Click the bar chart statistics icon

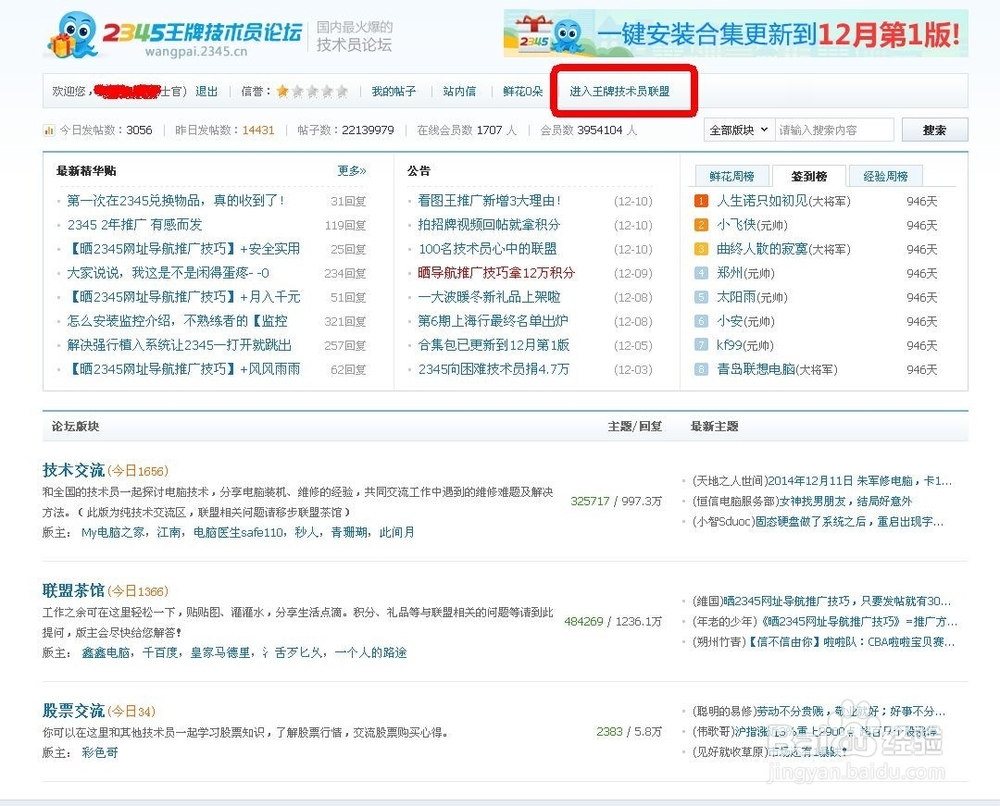click(49, 130)
